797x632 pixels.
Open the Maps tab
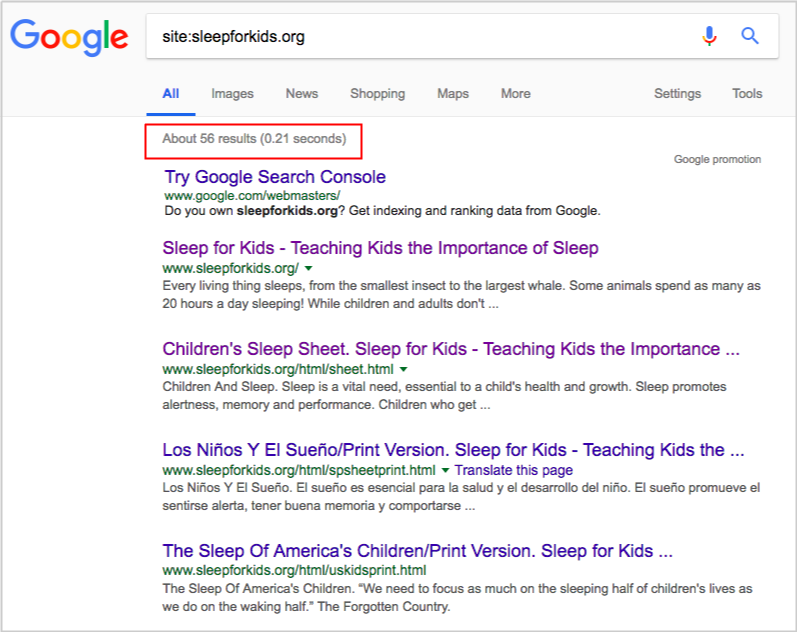(453, 94)
